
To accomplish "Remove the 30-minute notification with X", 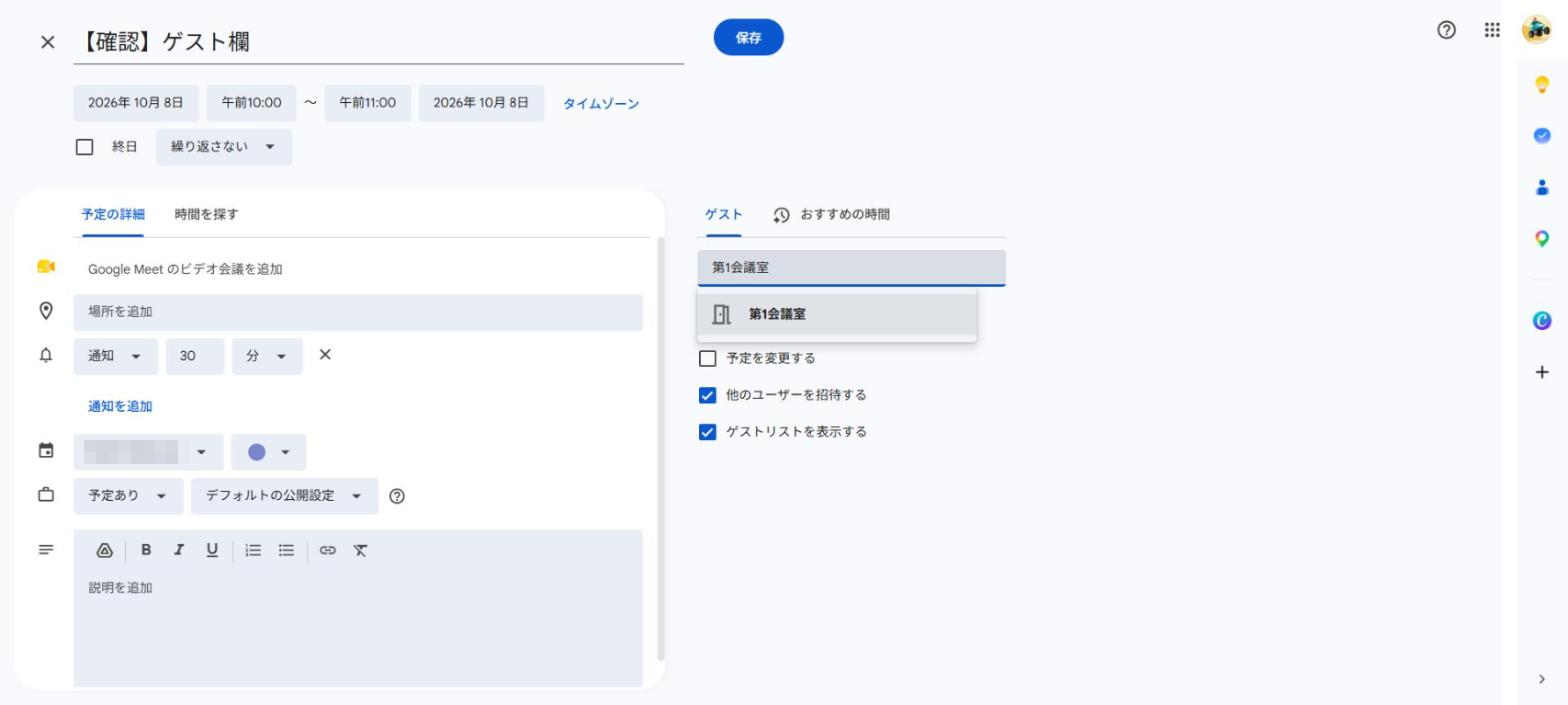I will (324, 355).
